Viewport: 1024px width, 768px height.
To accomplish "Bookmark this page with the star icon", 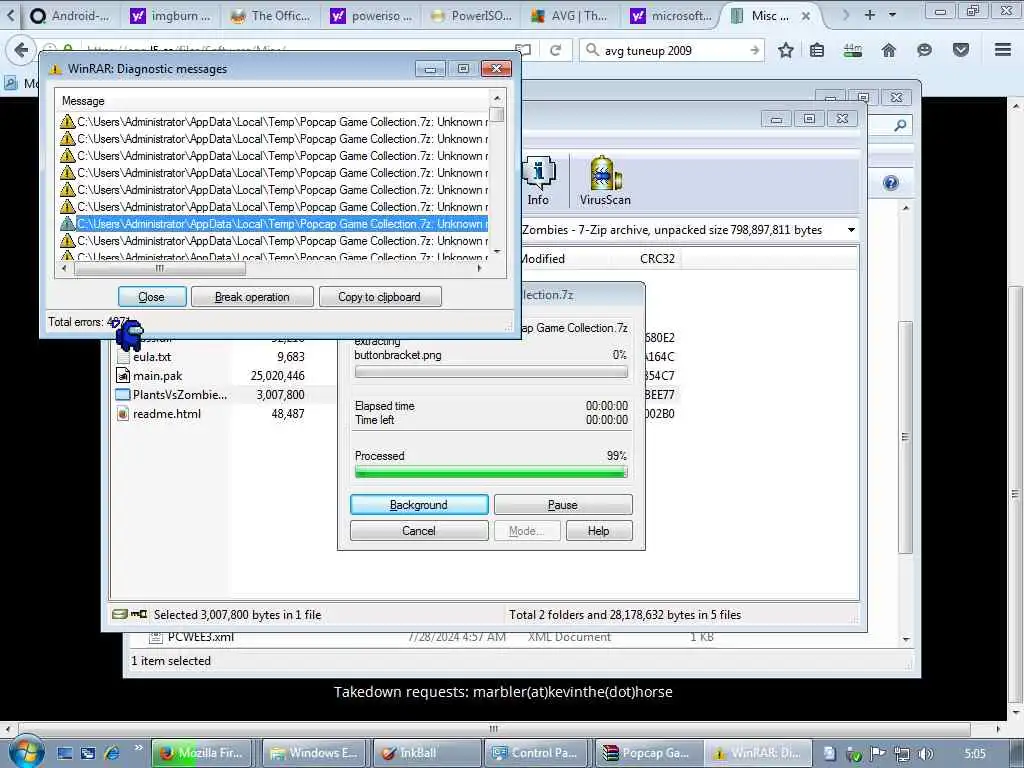I will (x=786, y=50).
